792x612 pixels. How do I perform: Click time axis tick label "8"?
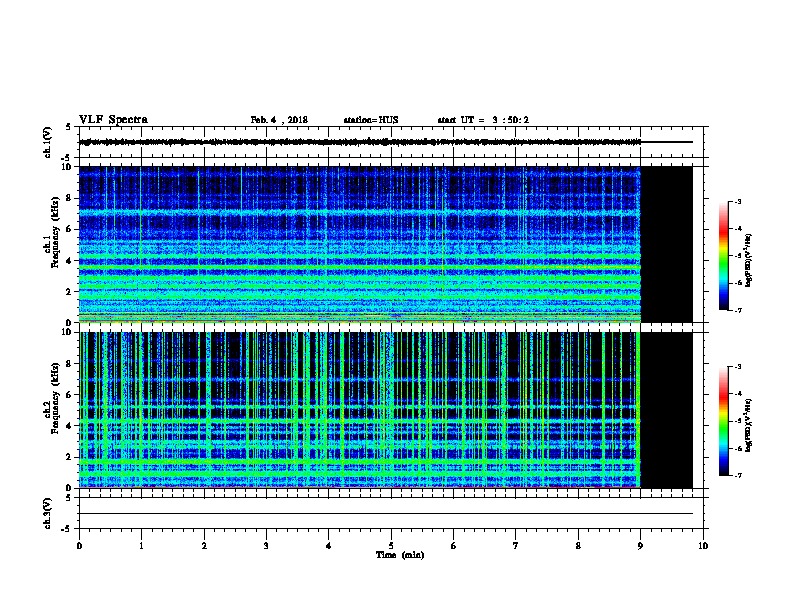[578, 546]
